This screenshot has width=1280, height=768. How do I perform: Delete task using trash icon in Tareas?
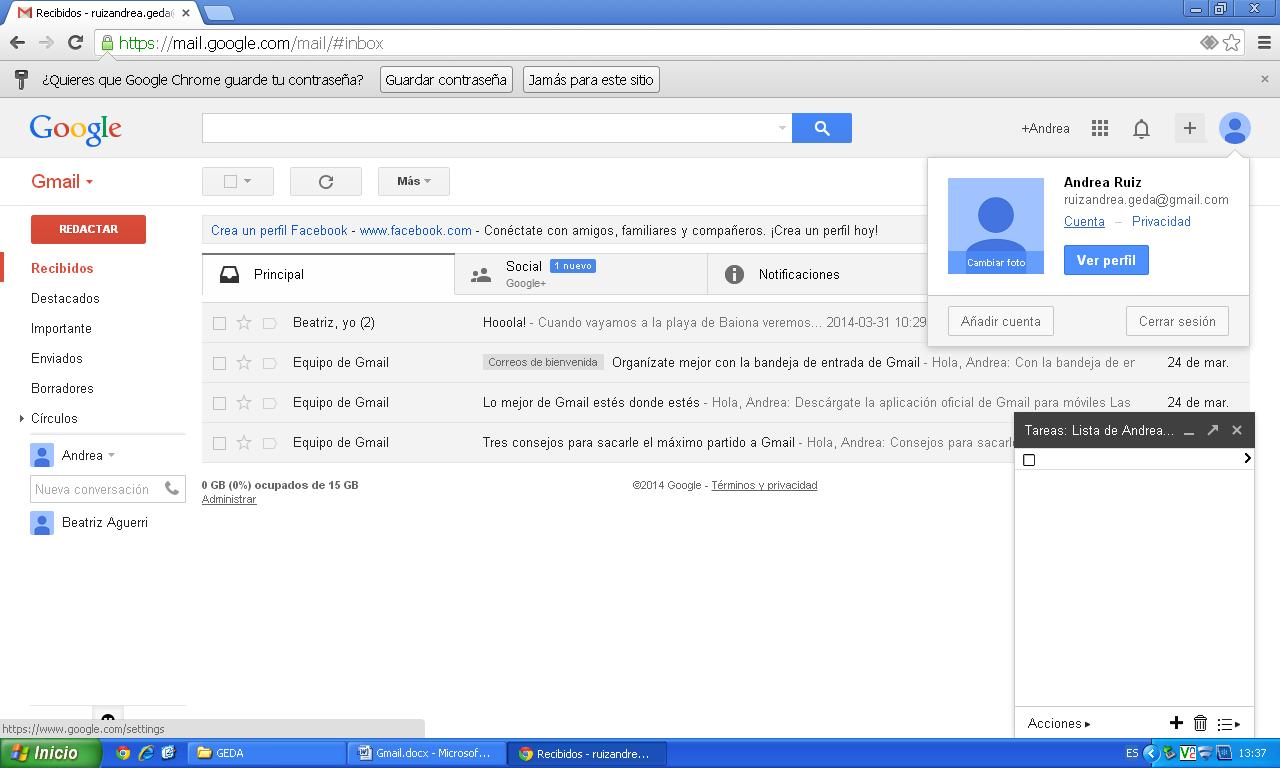(x=1200, y=723)
